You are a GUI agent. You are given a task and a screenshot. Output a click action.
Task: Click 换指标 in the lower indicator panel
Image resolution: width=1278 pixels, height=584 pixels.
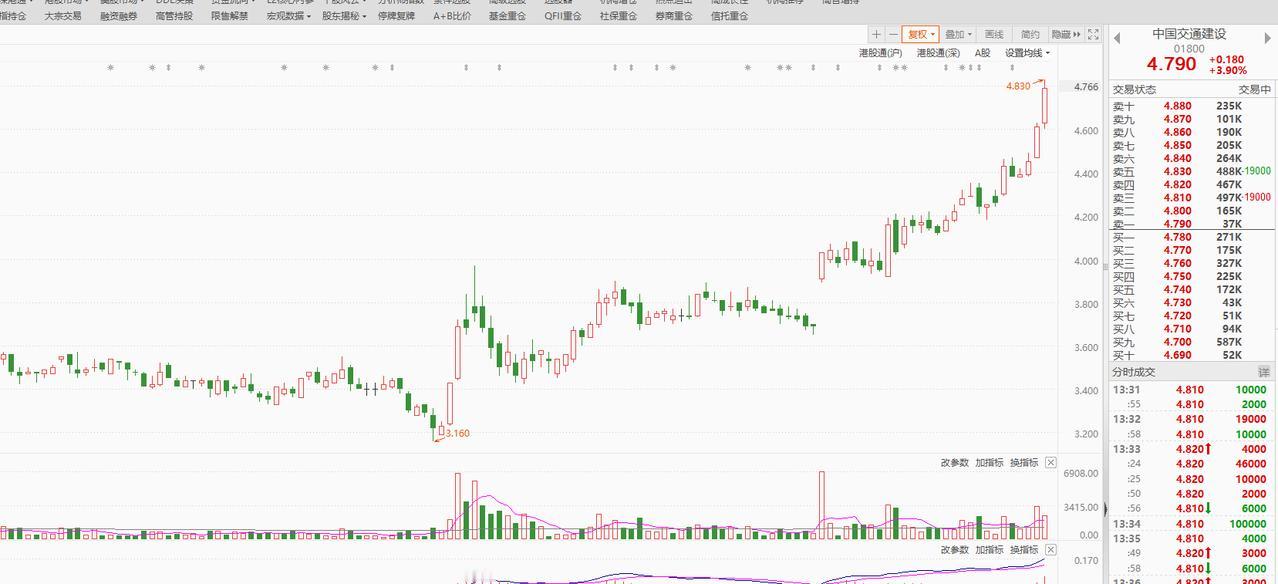click(x=1024, y=550)
